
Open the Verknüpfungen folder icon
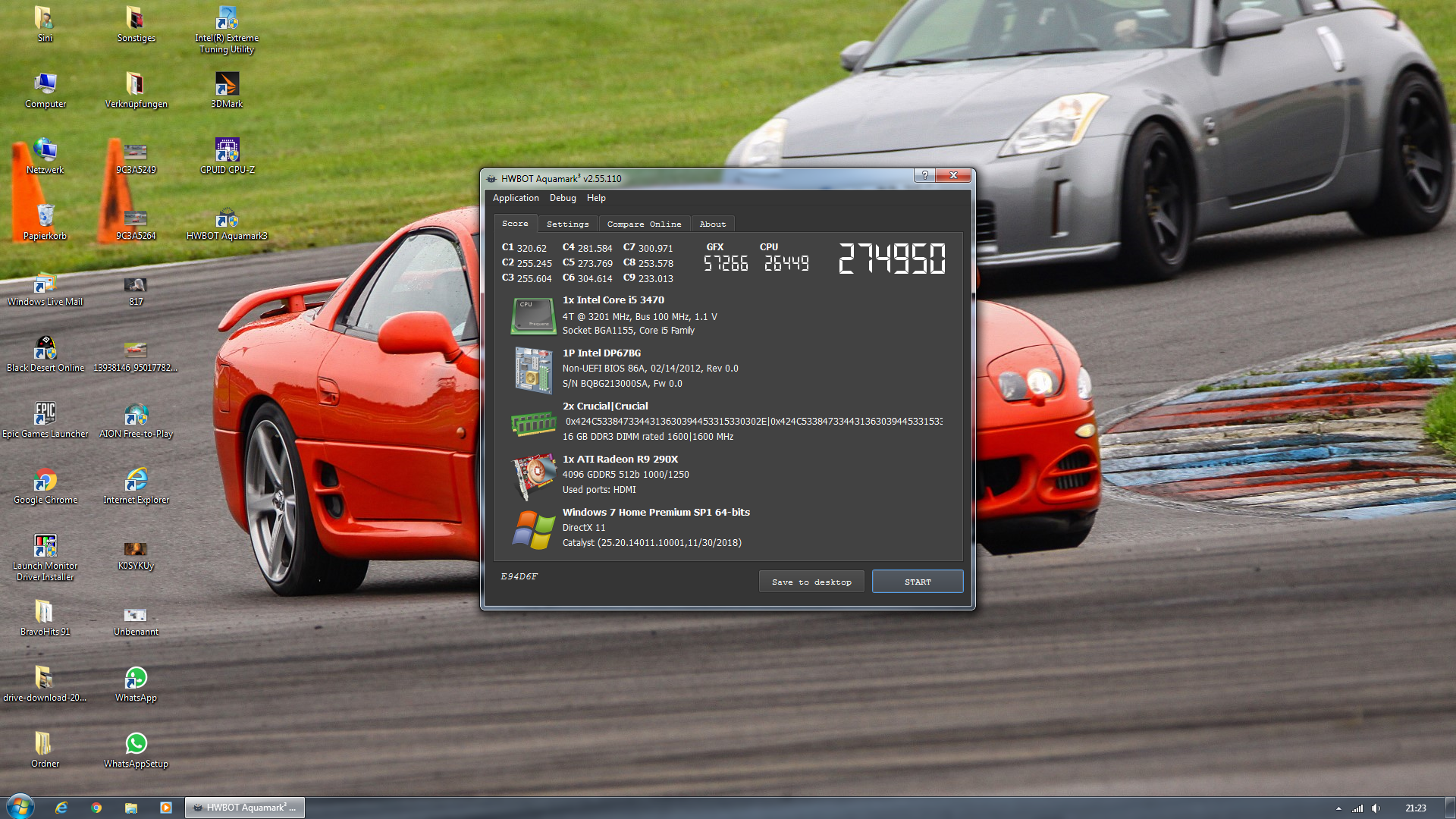click(136, 90)
